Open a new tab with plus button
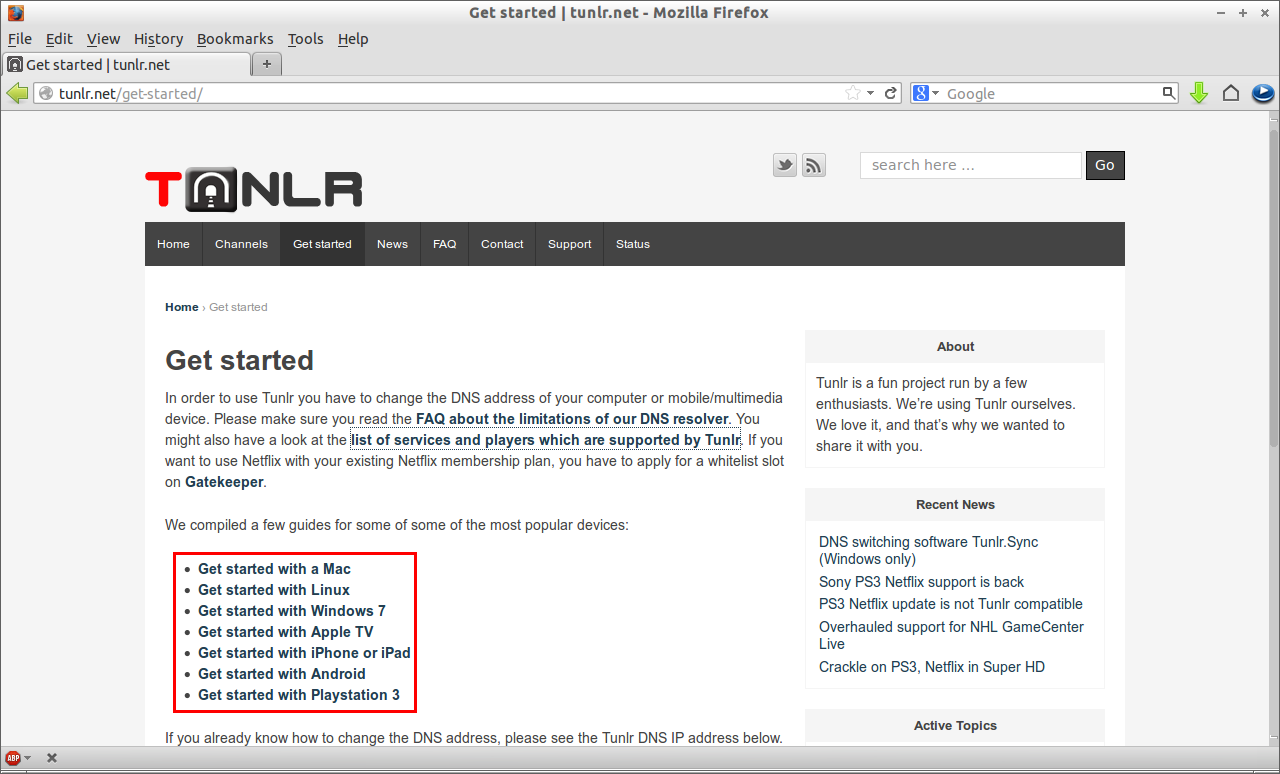The width and height of the screenshot is (1280, 774). (267, 64)
